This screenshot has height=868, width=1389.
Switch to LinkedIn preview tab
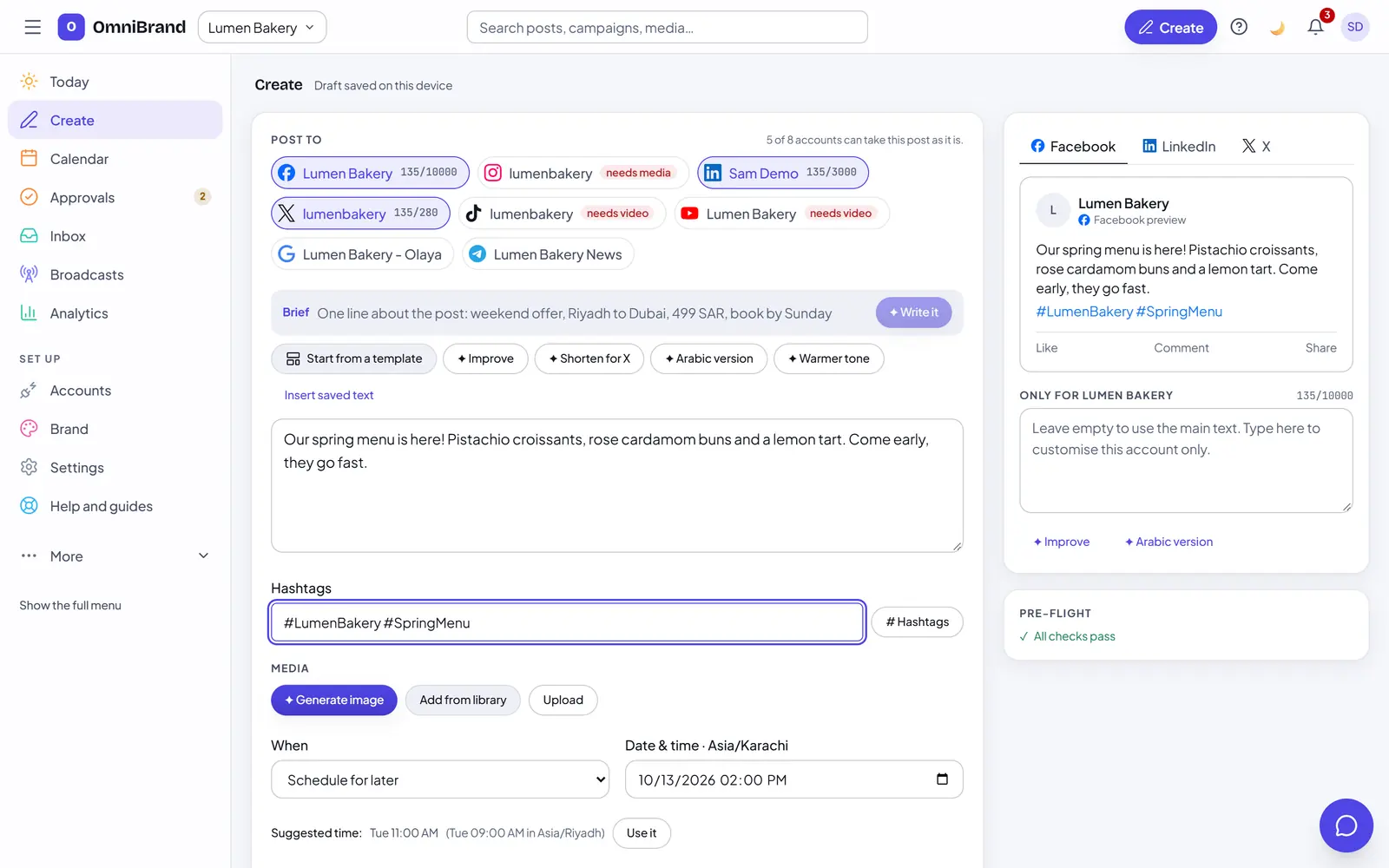click(1179, 146)
